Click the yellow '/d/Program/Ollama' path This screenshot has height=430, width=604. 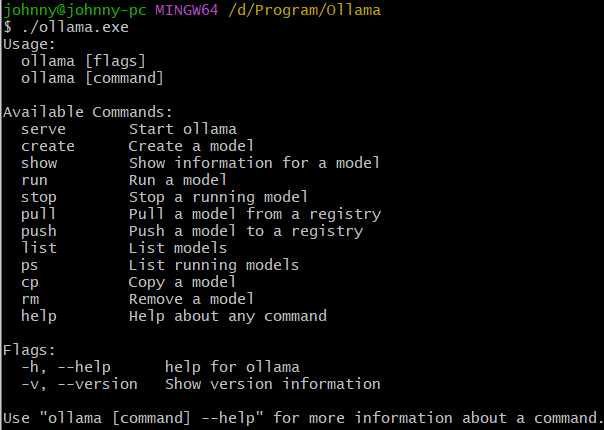304,10
